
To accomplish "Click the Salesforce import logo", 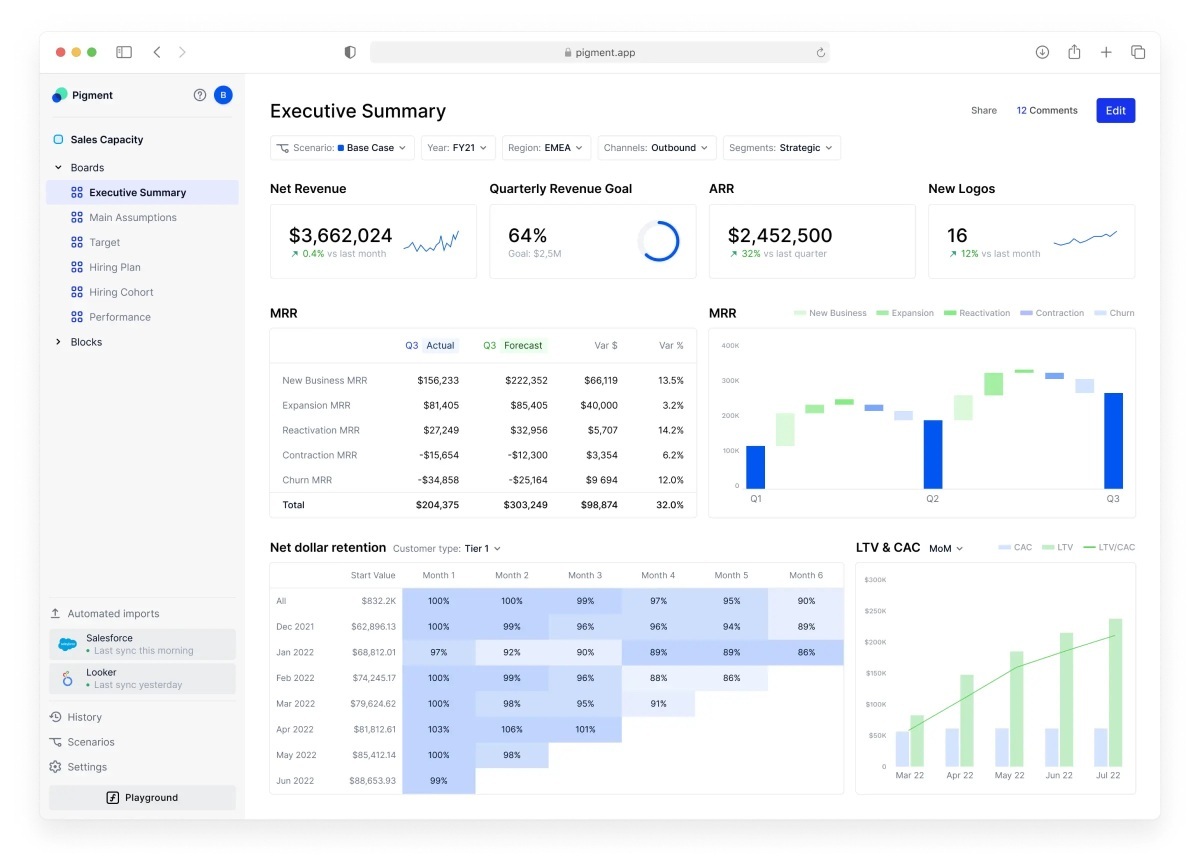I will click(x=67, y=644).
